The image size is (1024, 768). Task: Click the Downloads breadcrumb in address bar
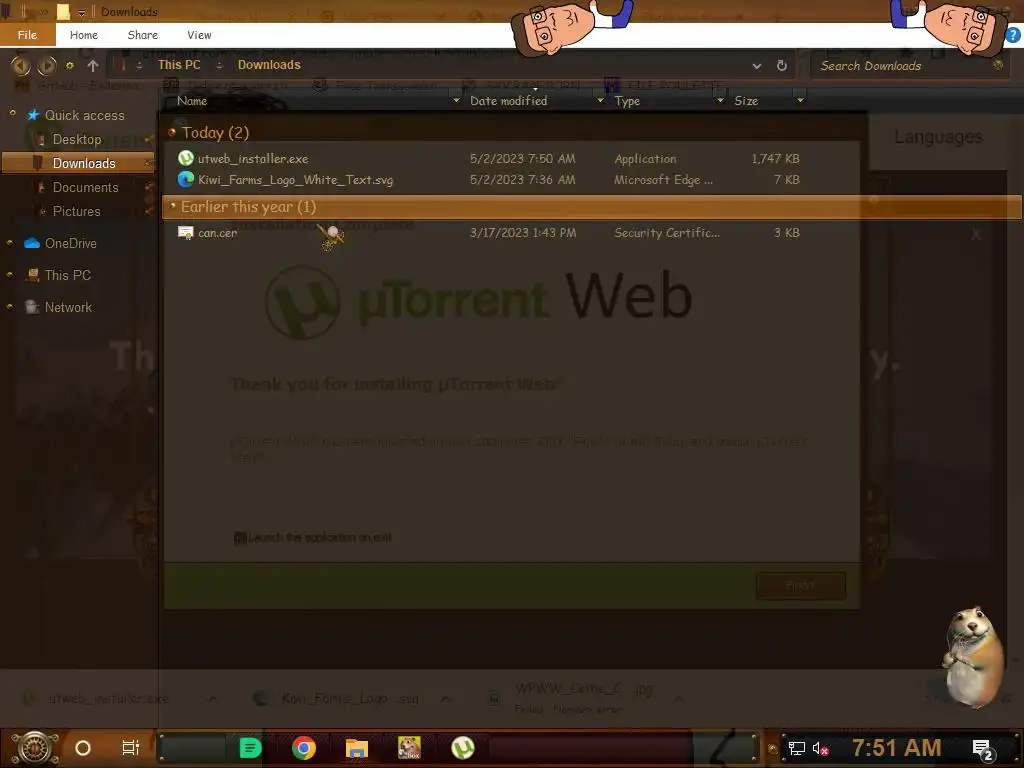click(x=269, y=65)
